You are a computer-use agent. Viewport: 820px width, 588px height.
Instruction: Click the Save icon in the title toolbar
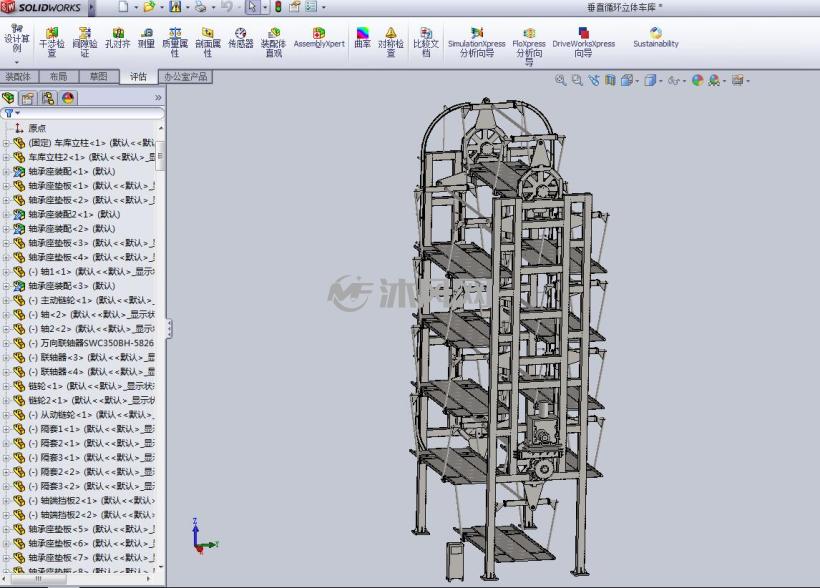(175, 7)
